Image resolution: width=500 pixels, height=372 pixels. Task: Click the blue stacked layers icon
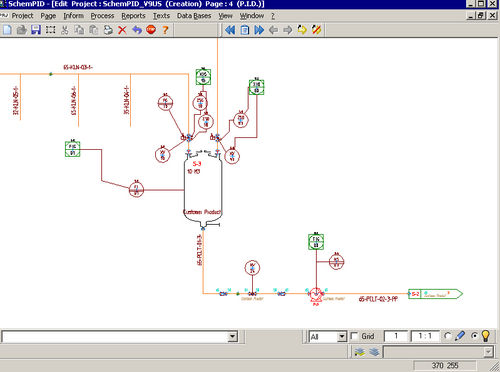374,351
